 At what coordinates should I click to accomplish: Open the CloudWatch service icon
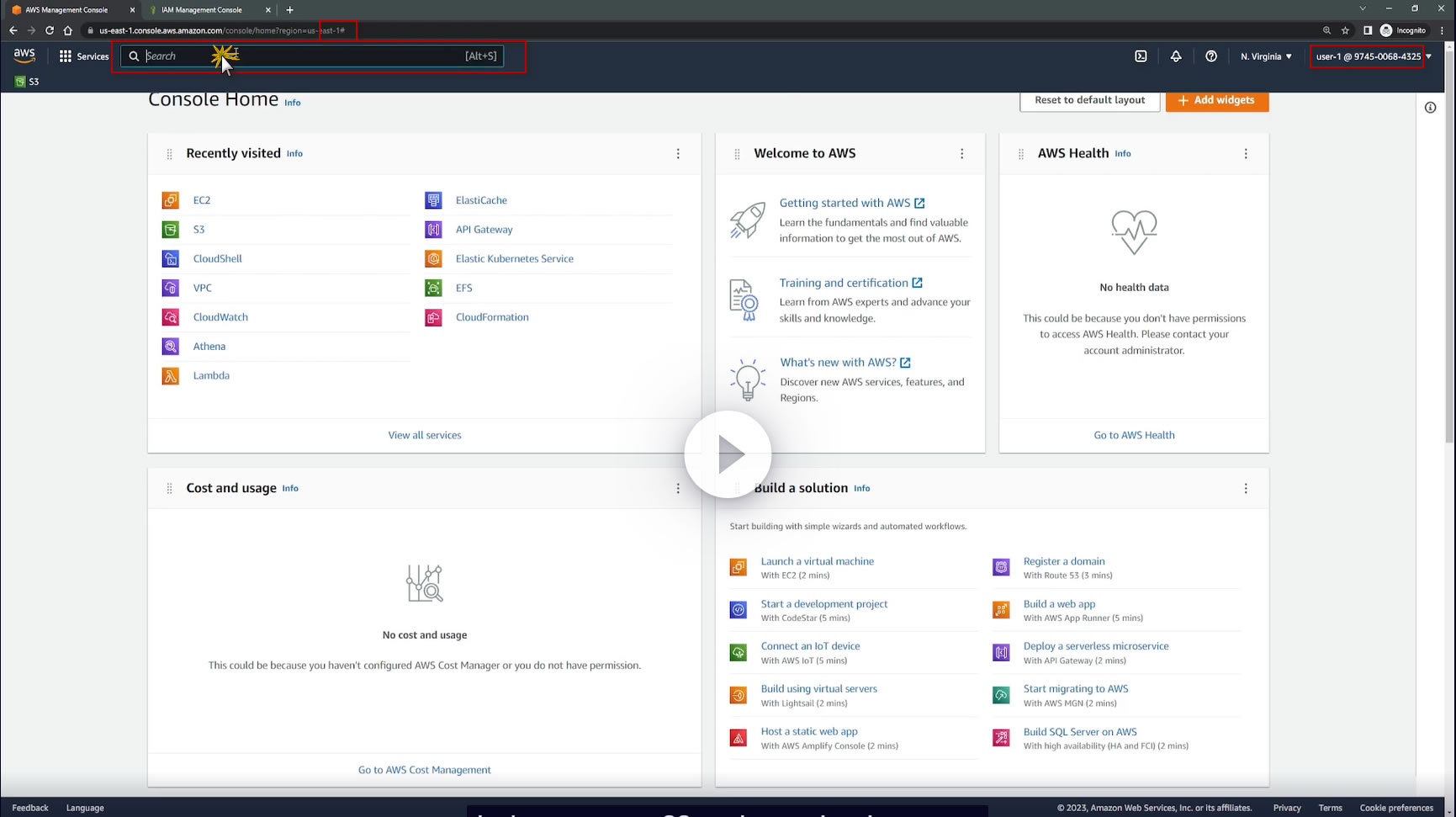[x=171, y=317]
